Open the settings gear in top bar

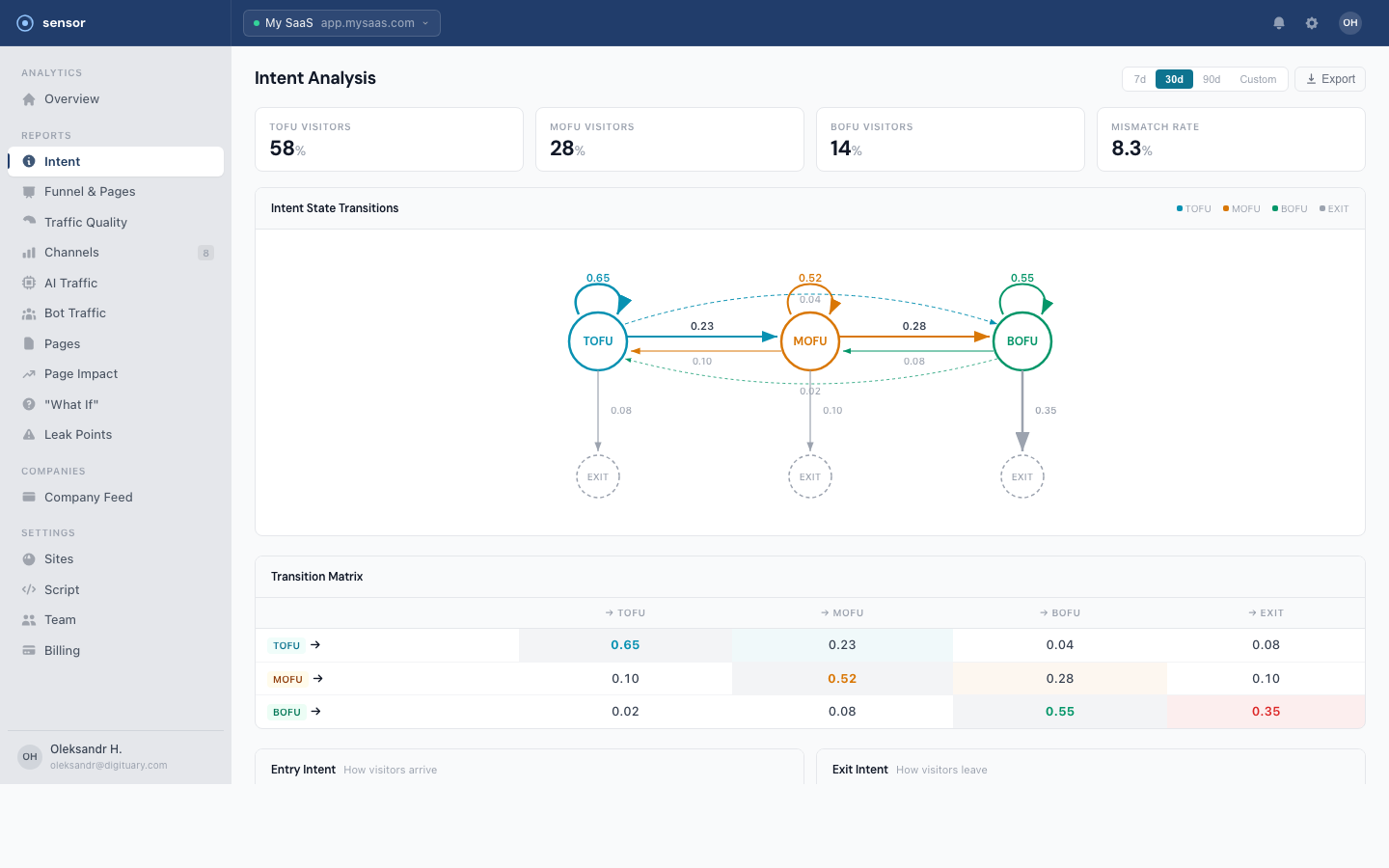click(x=1312, y=22)
